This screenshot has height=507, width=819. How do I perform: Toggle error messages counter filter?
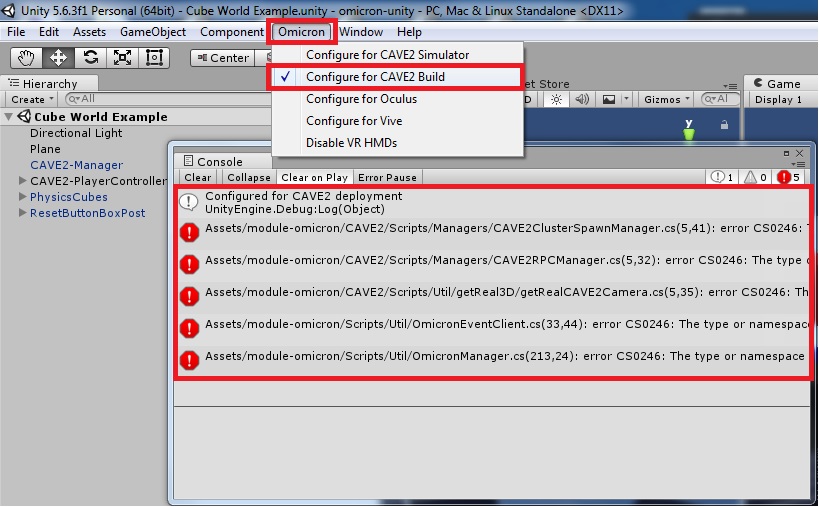(x=789, y=178)
